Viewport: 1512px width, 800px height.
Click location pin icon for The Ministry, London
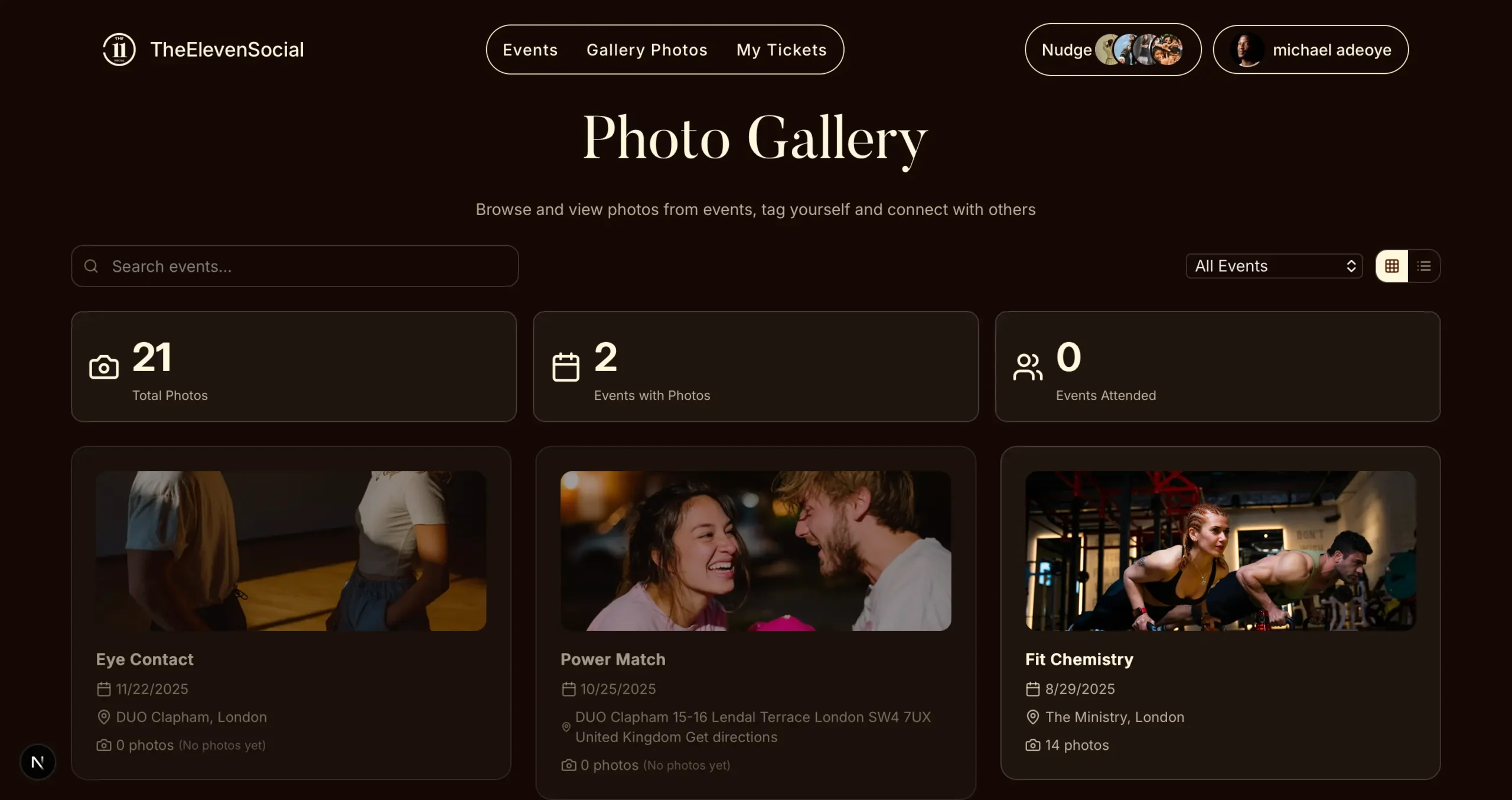coord(1032,717)
